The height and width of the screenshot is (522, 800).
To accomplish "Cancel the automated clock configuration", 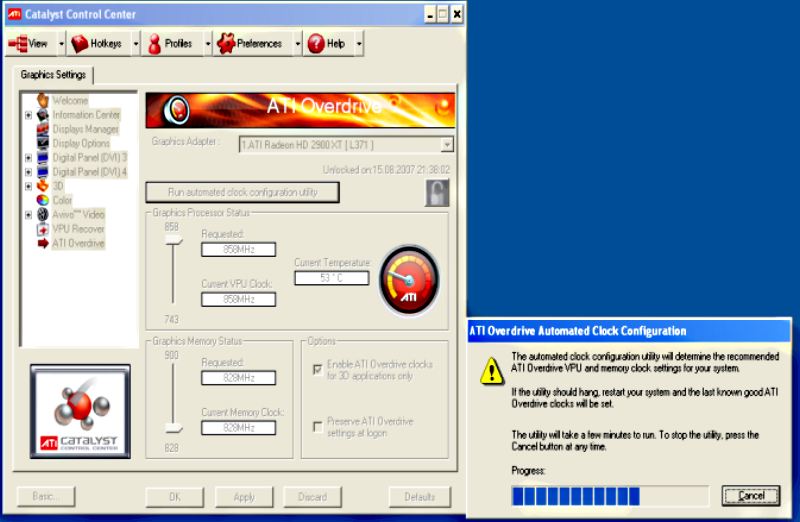I will (x=751, y=495).
